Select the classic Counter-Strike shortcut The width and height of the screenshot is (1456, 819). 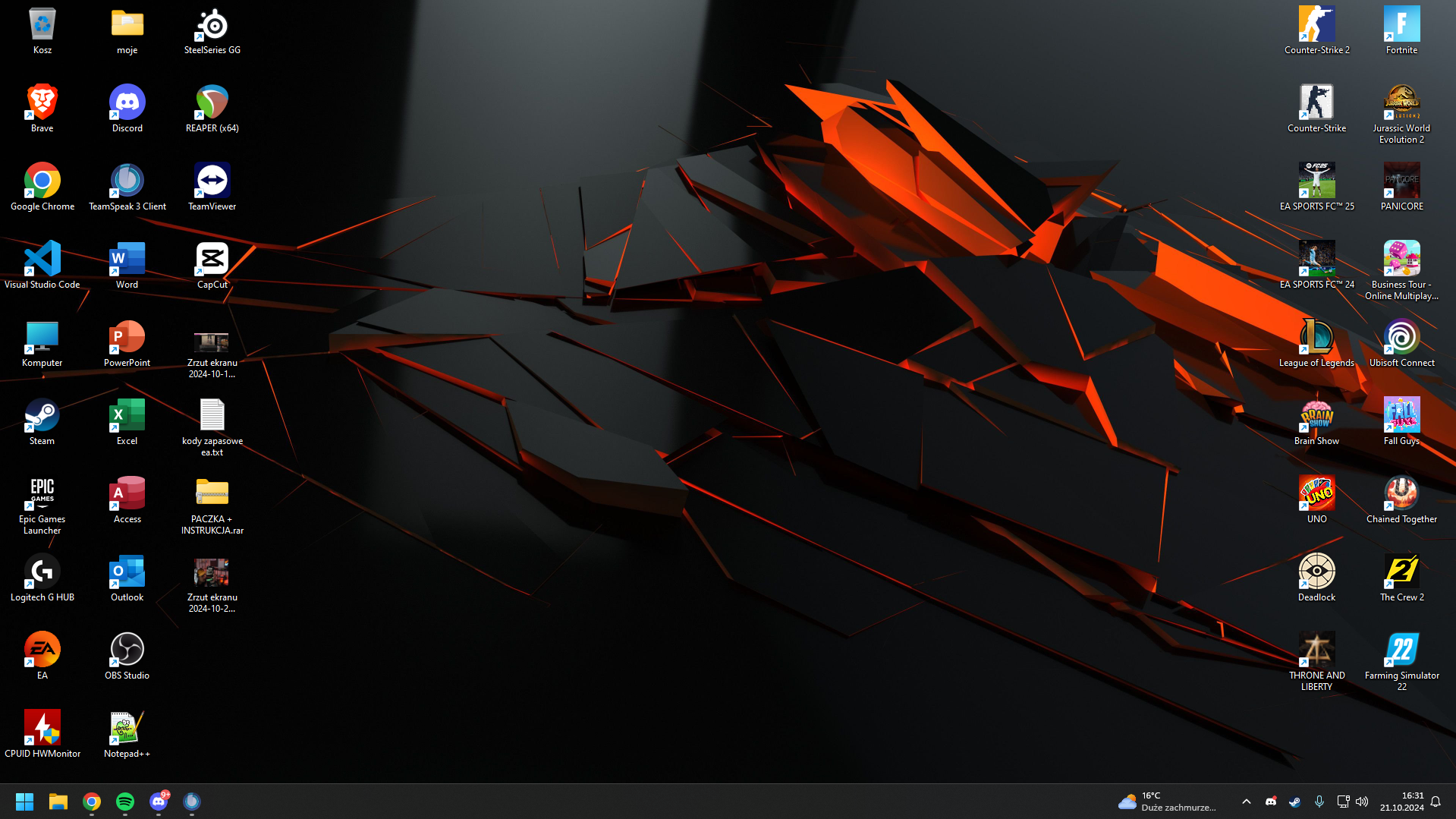(x=1317, y=109)
